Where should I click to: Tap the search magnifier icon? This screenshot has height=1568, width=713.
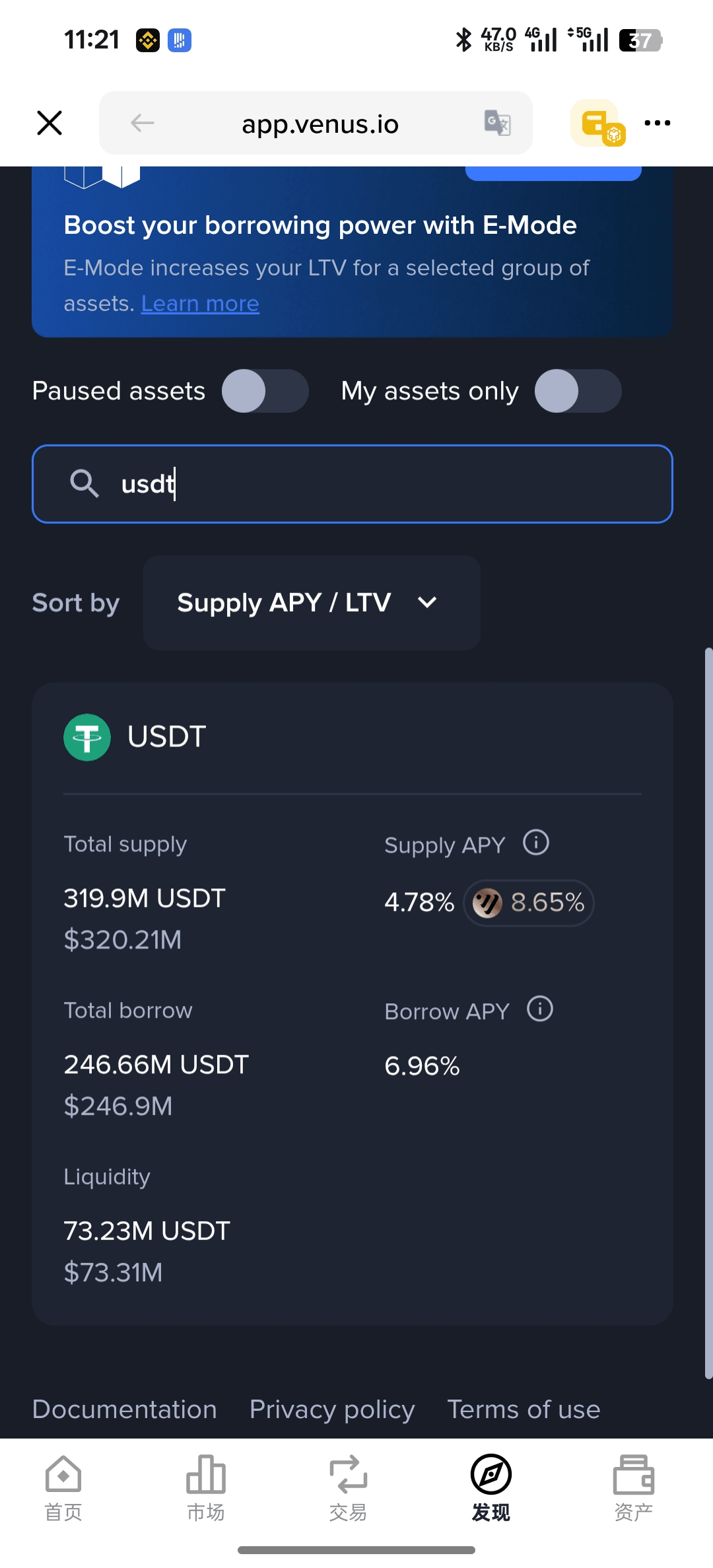[85, 483]
